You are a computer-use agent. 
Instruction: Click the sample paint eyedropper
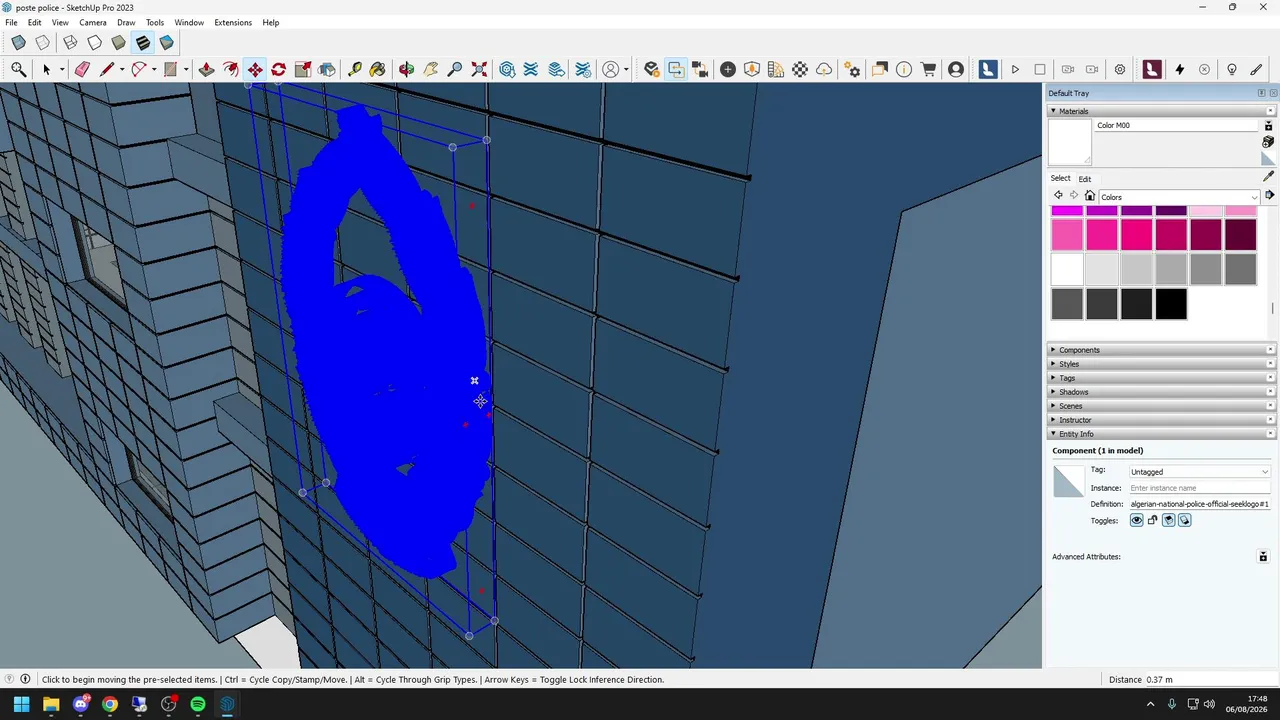tap(1268, 176)
